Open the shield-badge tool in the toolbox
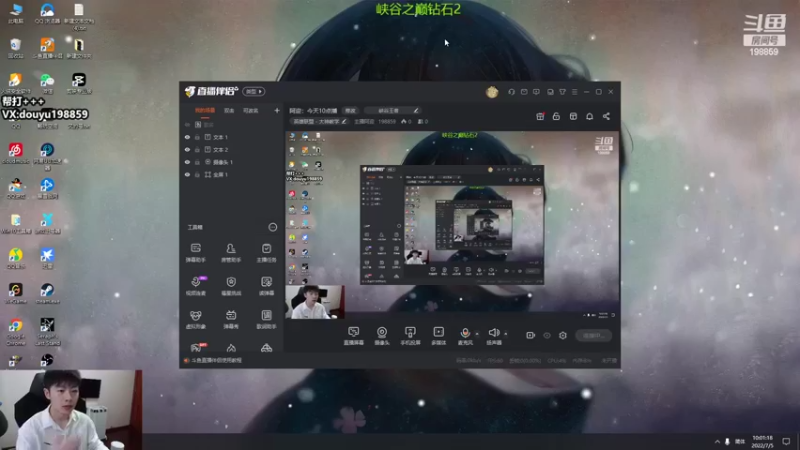 (x=231, y=286)
